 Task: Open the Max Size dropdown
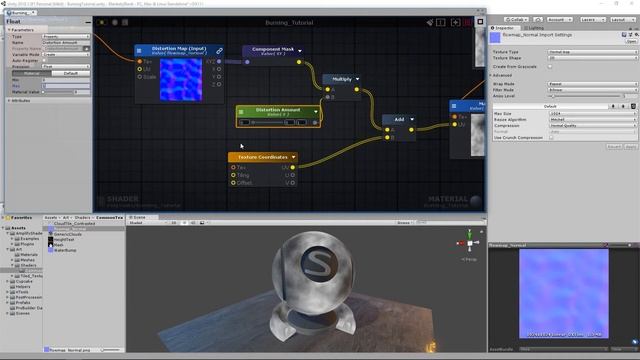(x=593, y=113)
